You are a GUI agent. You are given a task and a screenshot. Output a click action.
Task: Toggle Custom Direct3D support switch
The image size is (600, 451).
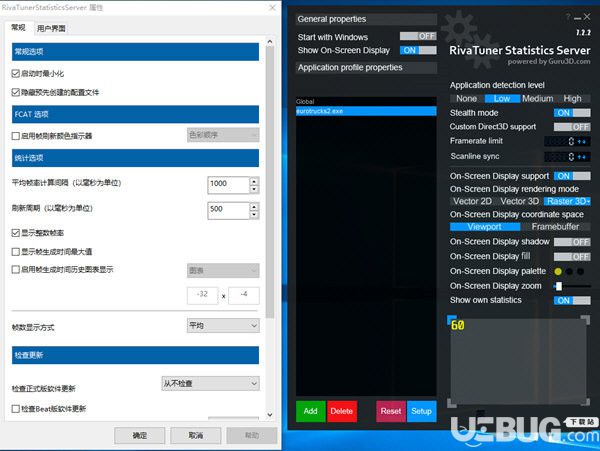[x=572, y=127]
